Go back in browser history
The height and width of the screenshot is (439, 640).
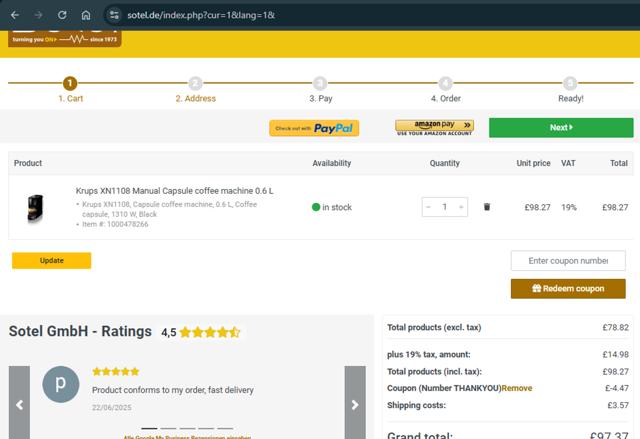tap(15, 15)
